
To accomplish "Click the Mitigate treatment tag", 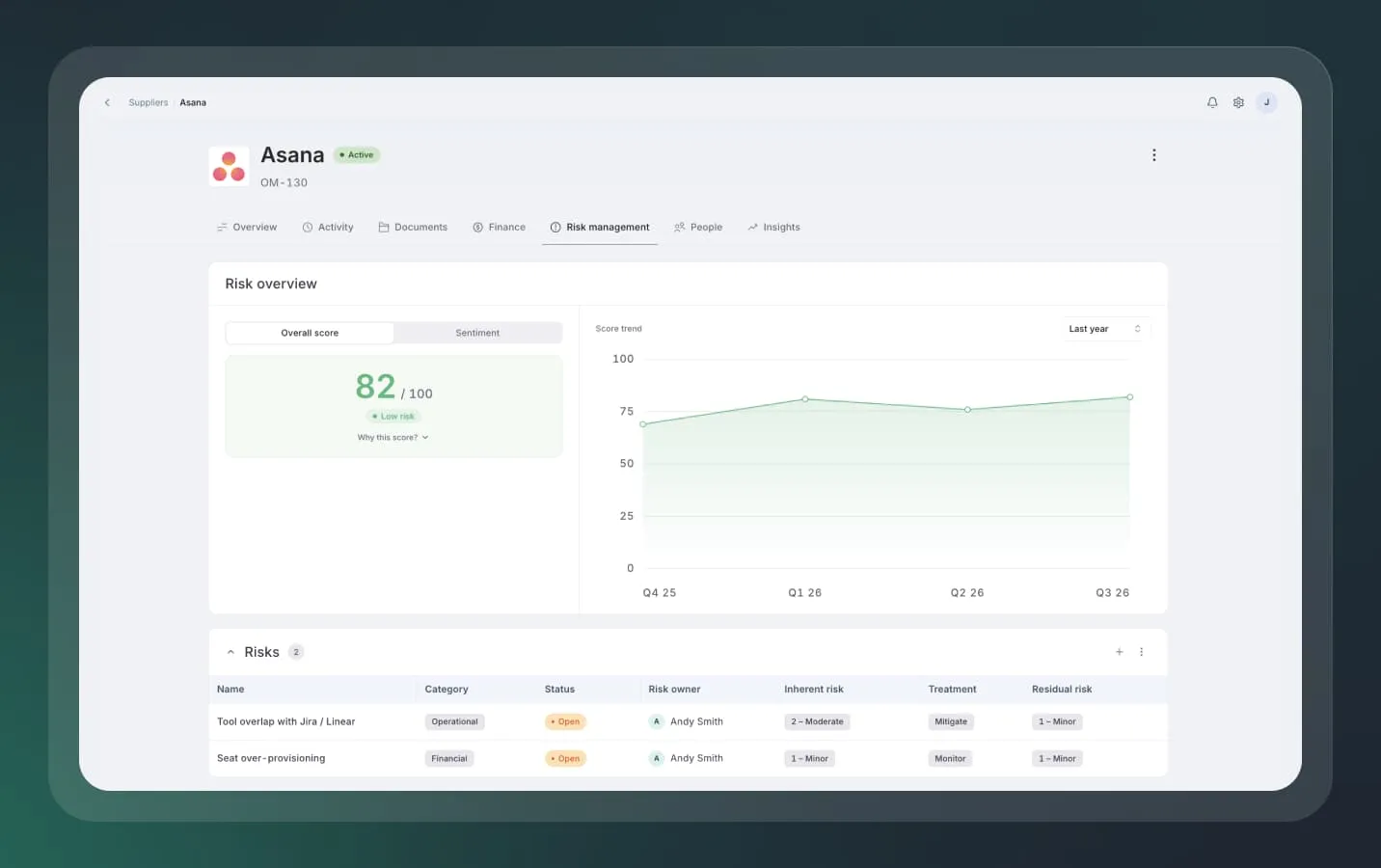I will click(x=951, y=721).
